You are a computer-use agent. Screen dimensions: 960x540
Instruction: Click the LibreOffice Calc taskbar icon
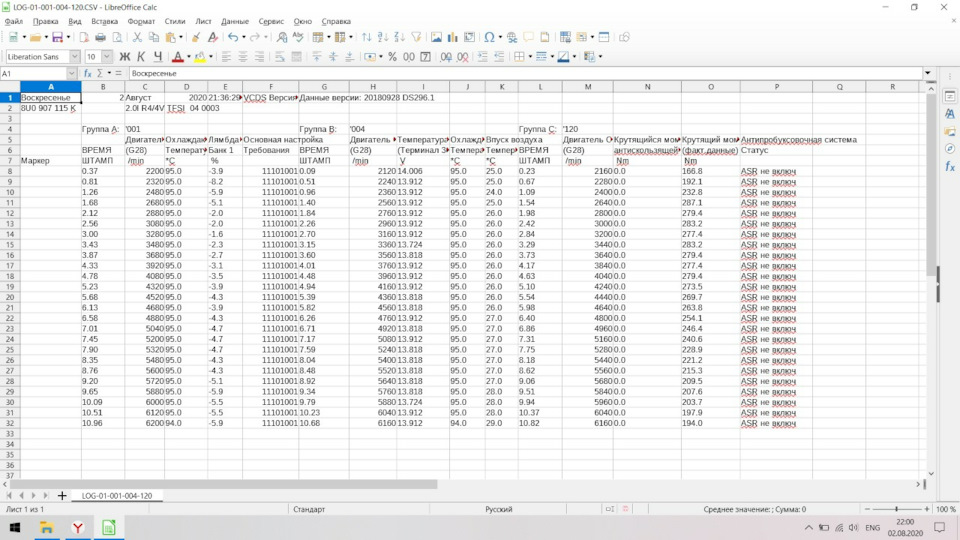coord(108,527)
